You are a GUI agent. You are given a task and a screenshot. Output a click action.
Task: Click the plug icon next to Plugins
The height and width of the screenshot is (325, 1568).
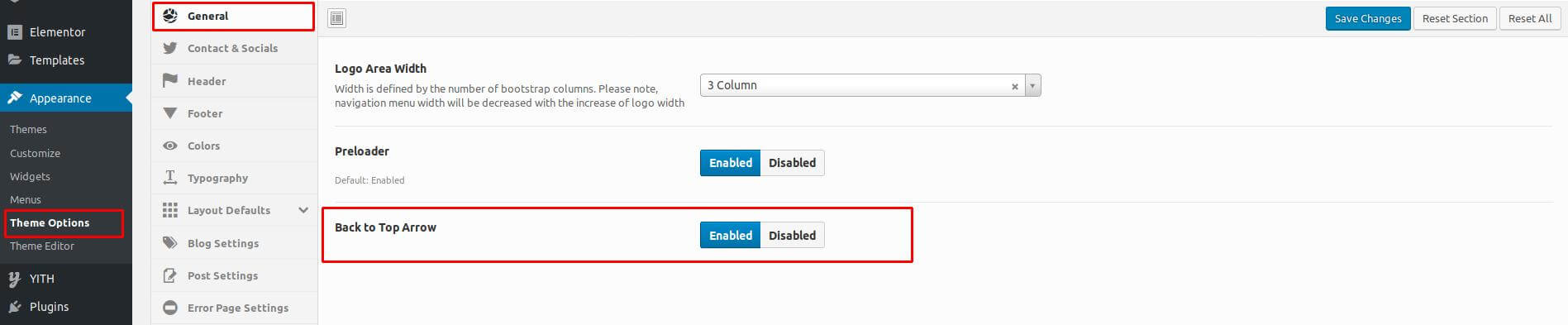tap(14, 307)
